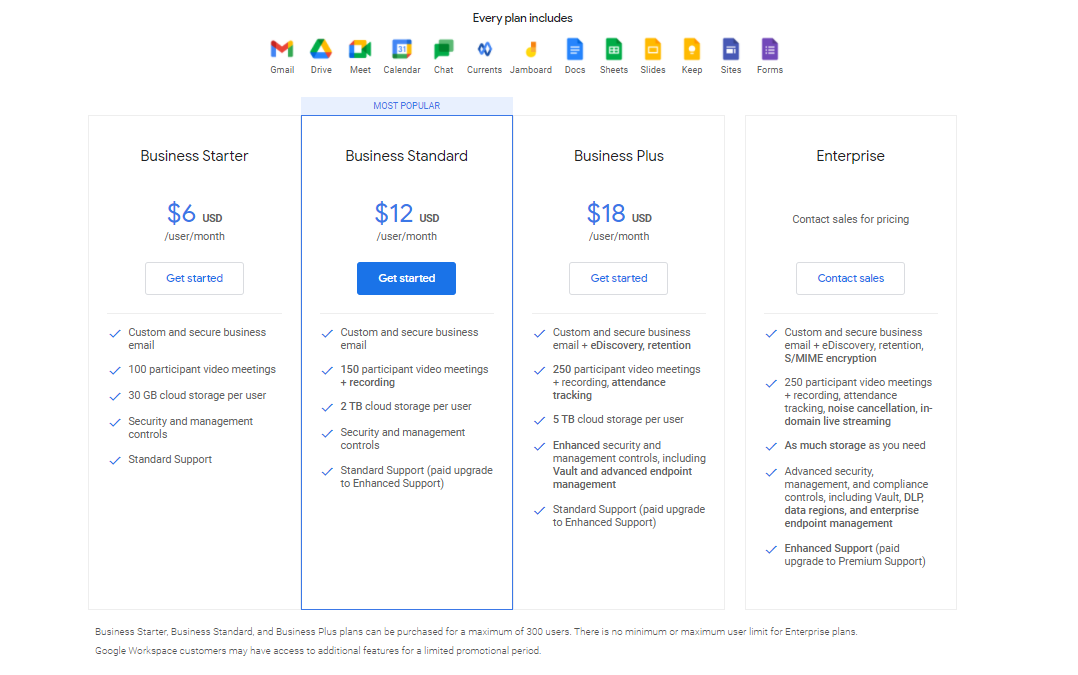This screenshot has width=1078, height=675.
Task: Click the Google Sites icon
Action: [x=731, y=49]
